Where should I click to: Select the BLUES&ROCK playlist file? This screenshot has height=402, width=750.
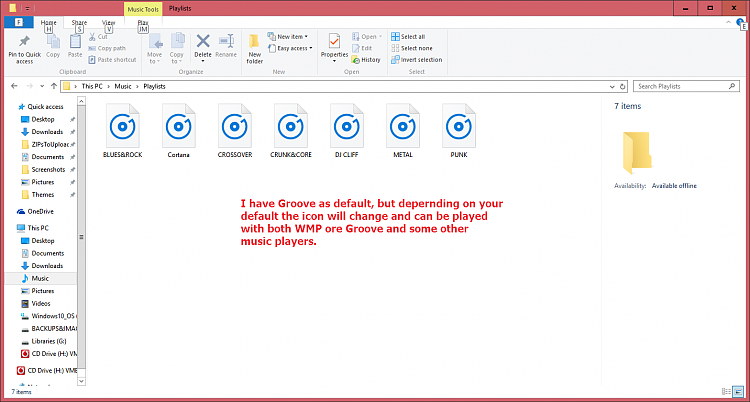tap(123, 130)
